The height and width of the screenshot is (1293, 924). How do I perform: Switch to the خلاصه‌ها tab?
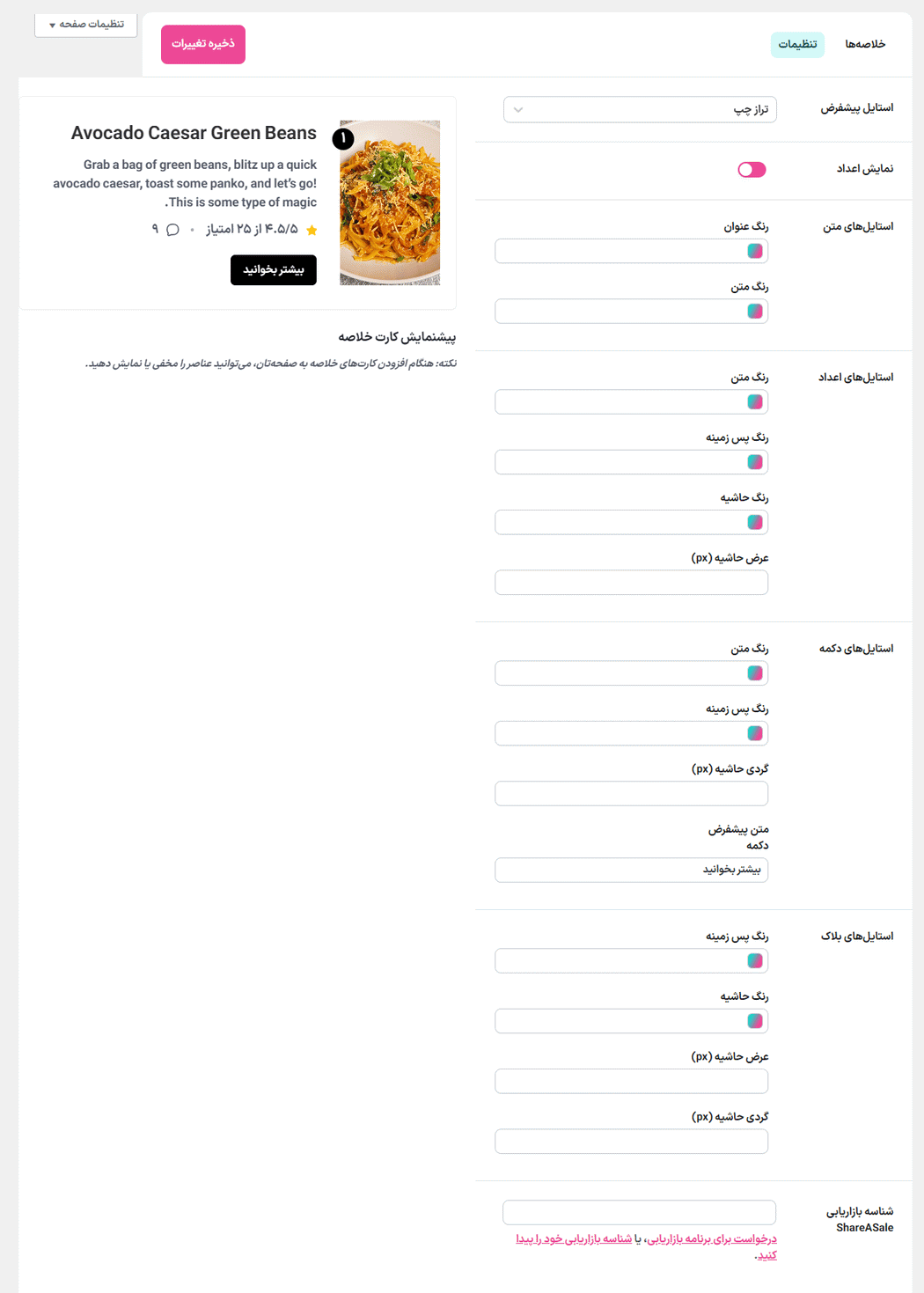pos(865,44)
